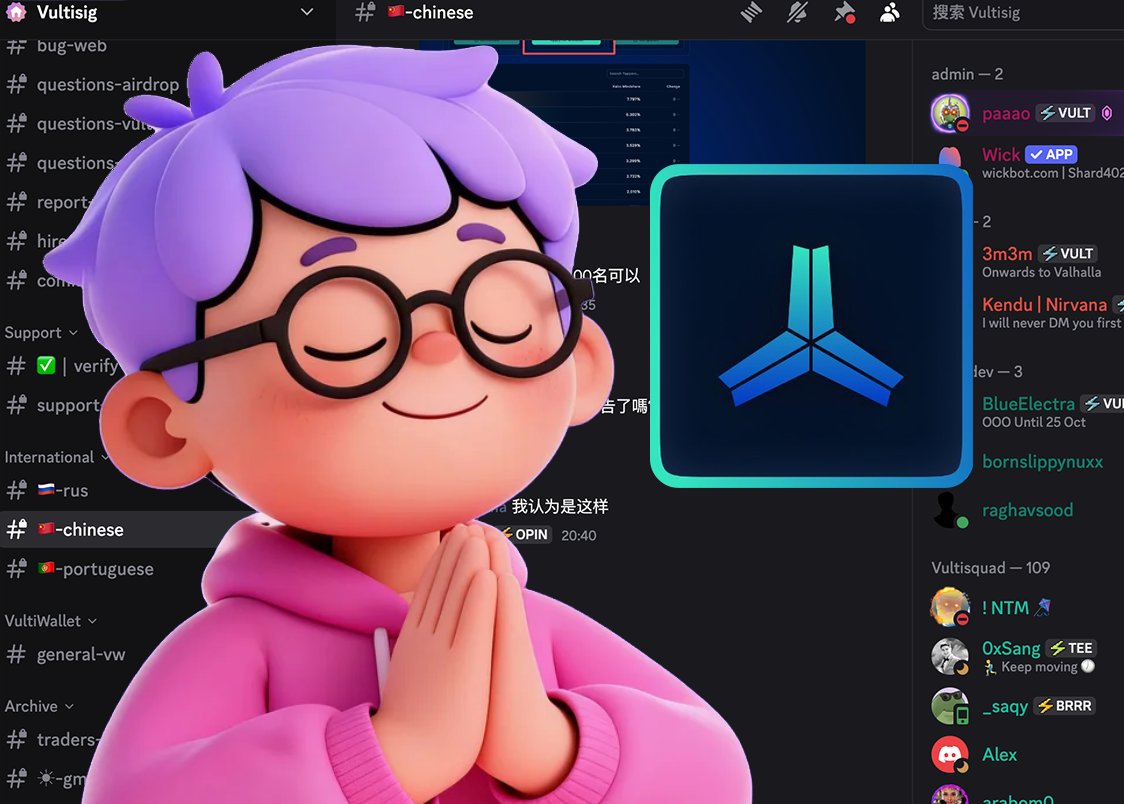Open bornslippynuxx member profile
1124x804 pixels.
coord(1042,462)
